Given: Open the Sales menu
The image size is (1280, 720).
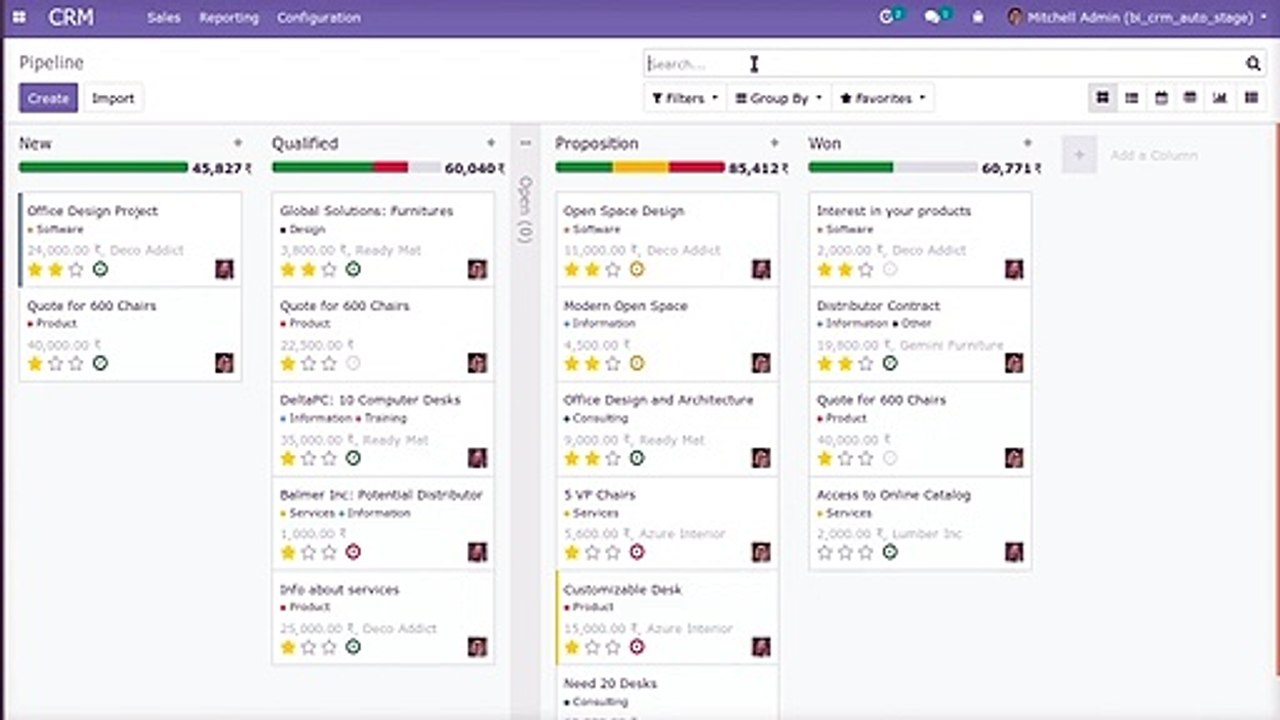Looking at the screenshot, I should click(163, 17).
